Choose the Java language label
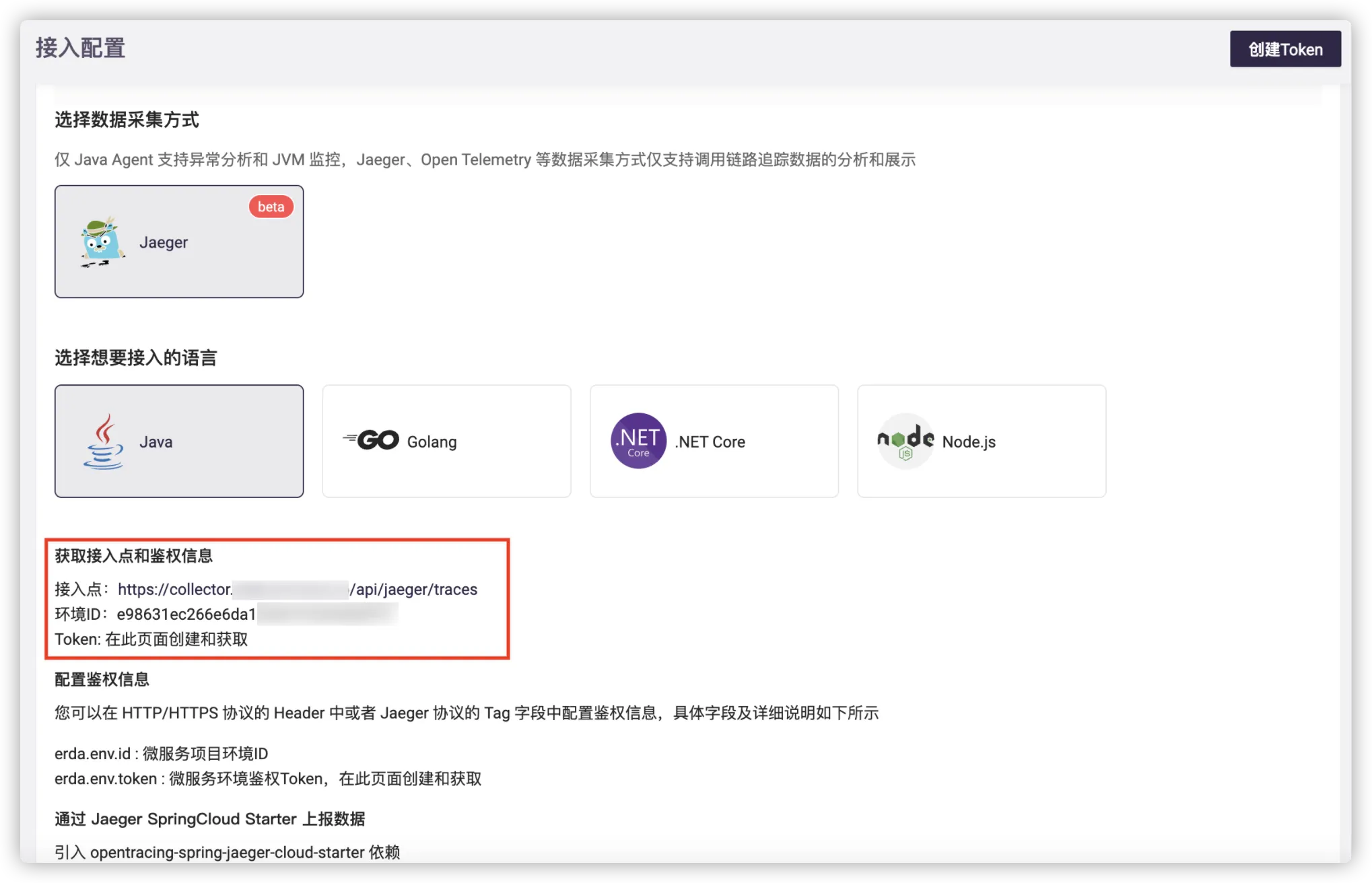Screen dimensions: 1372x883 click(x=156, y=442)
